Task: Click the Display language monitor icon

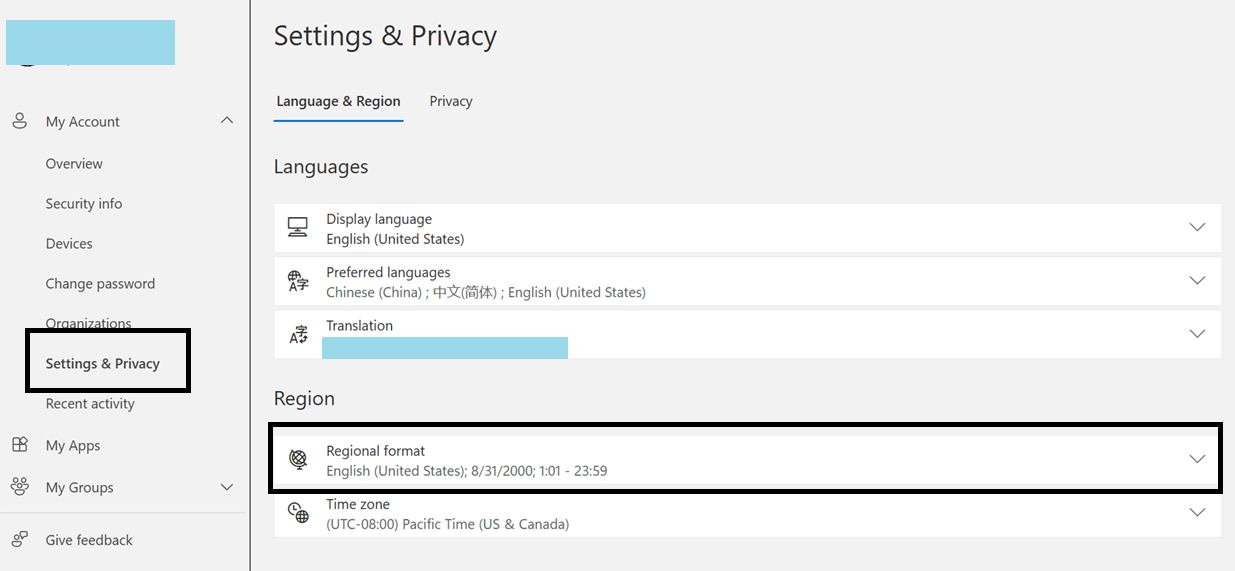Action: coord(298,228)
